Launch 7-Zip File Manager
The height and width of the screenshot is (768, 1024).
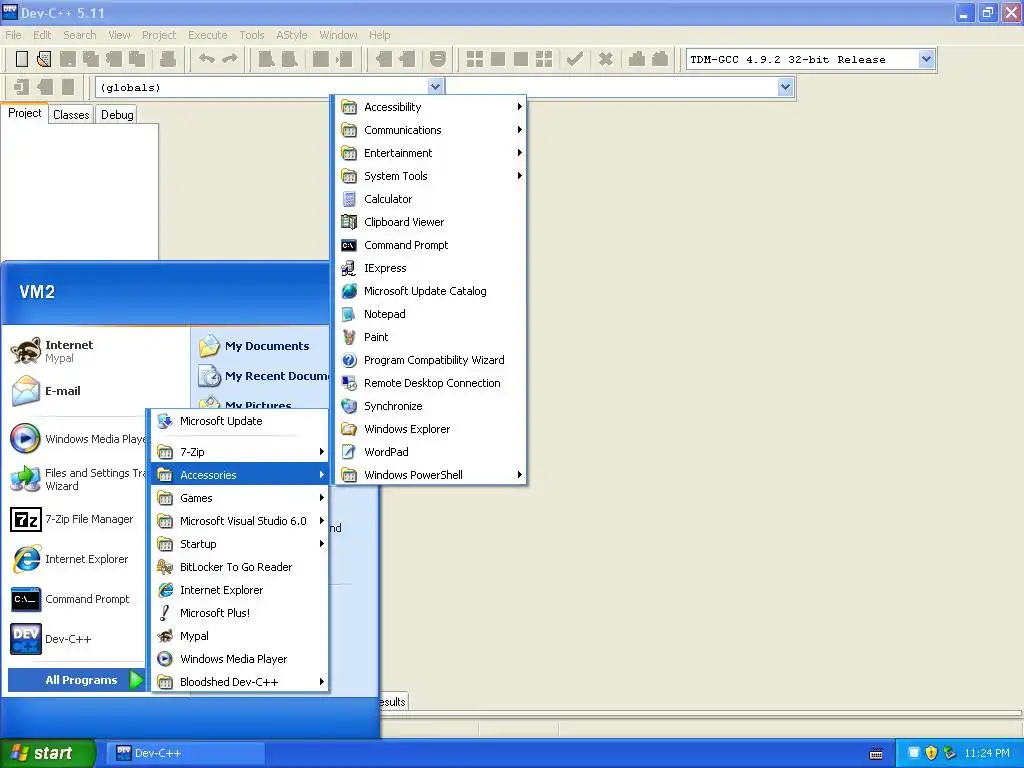[x=76, y=520]
